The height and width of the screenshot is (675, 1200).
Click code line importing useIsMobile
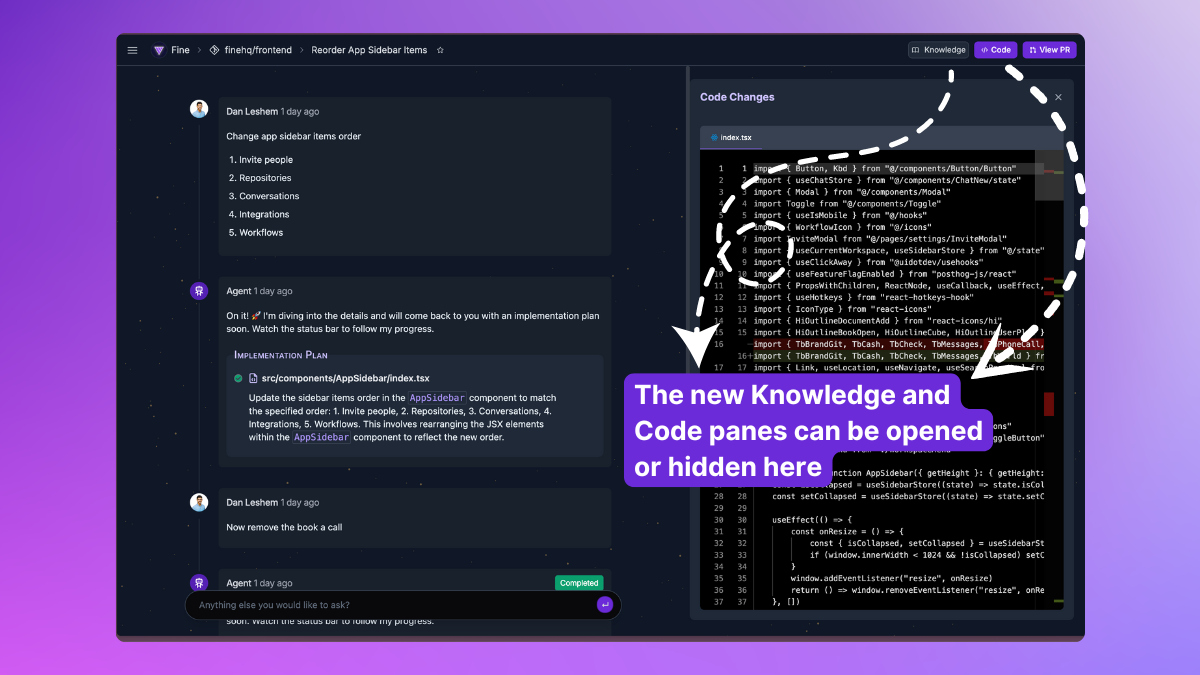841,215
